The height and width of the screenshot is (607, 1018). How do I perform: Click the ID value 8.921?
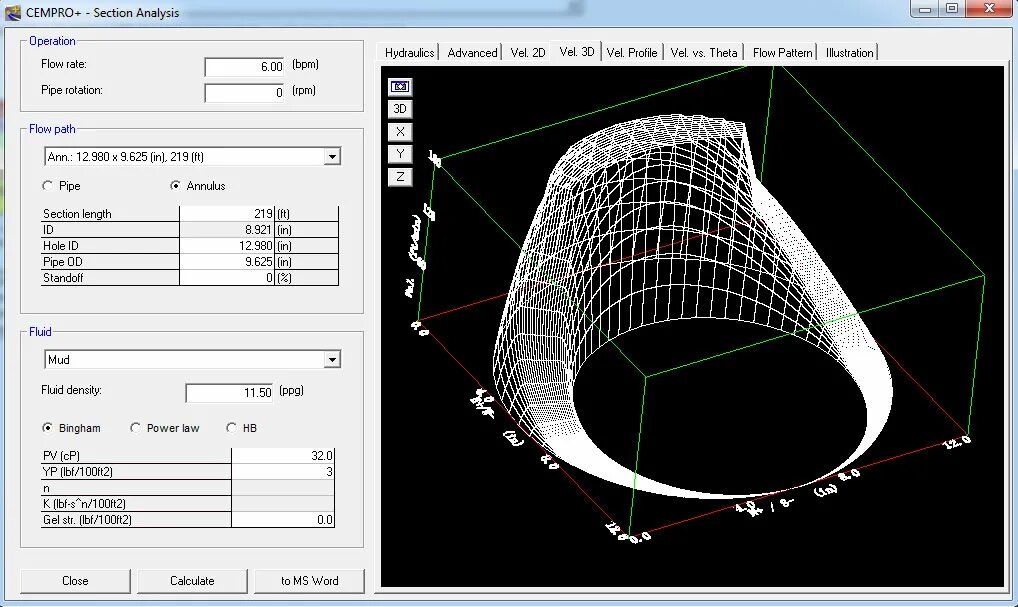tap(227, 230)
